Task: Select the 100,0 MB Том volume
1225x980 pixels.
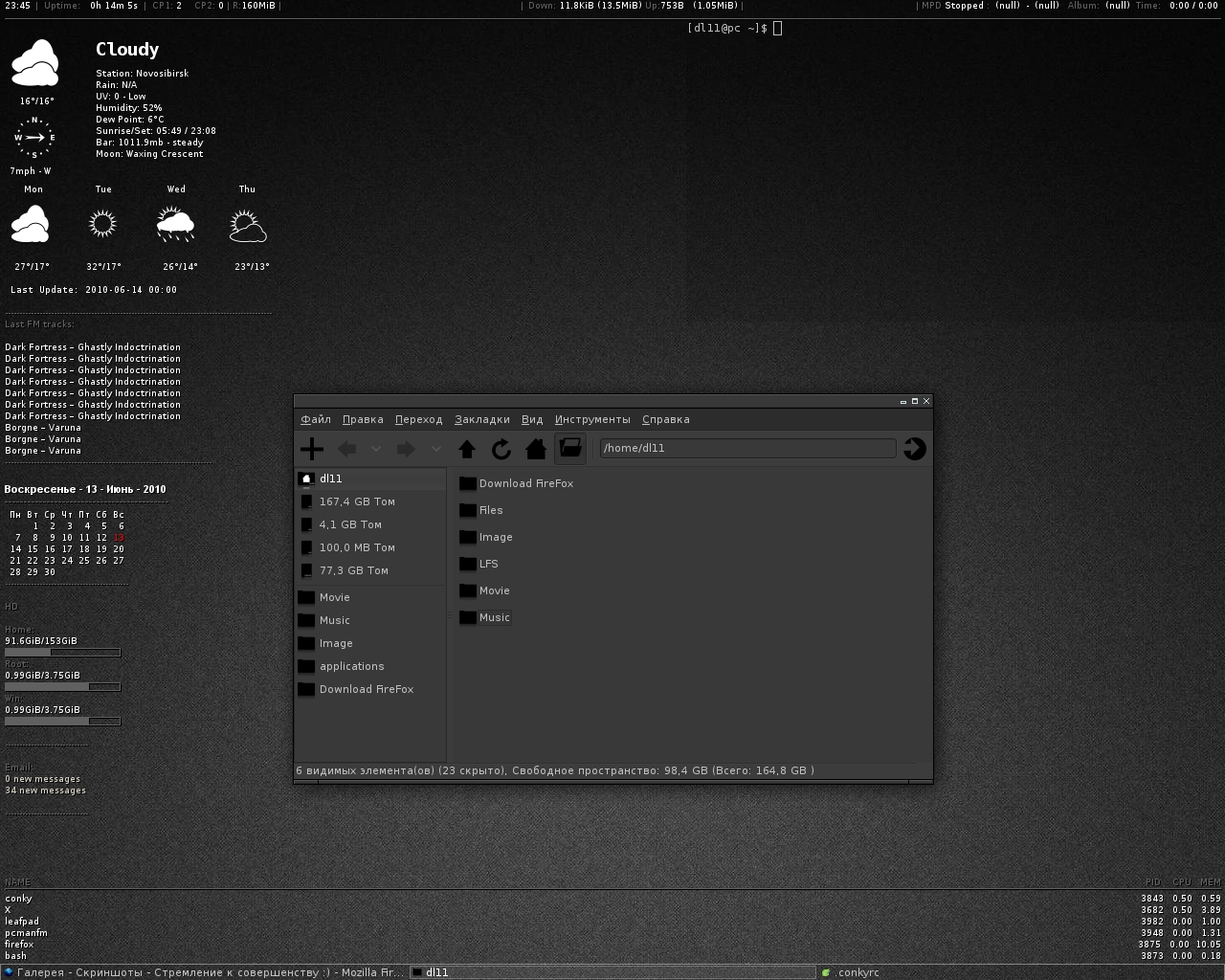Action: click(371, 547)
